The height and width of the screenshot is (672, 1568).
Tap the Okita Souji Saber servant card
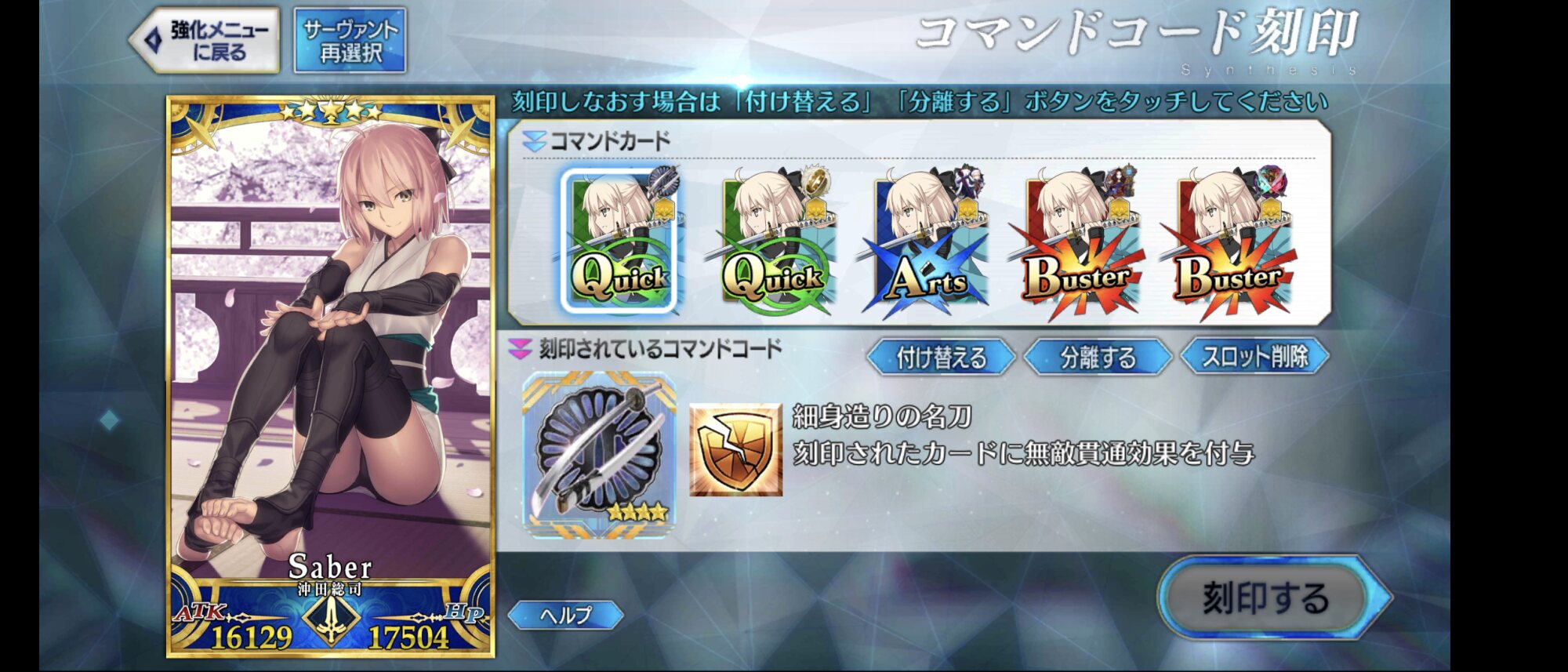pos(331,376)
